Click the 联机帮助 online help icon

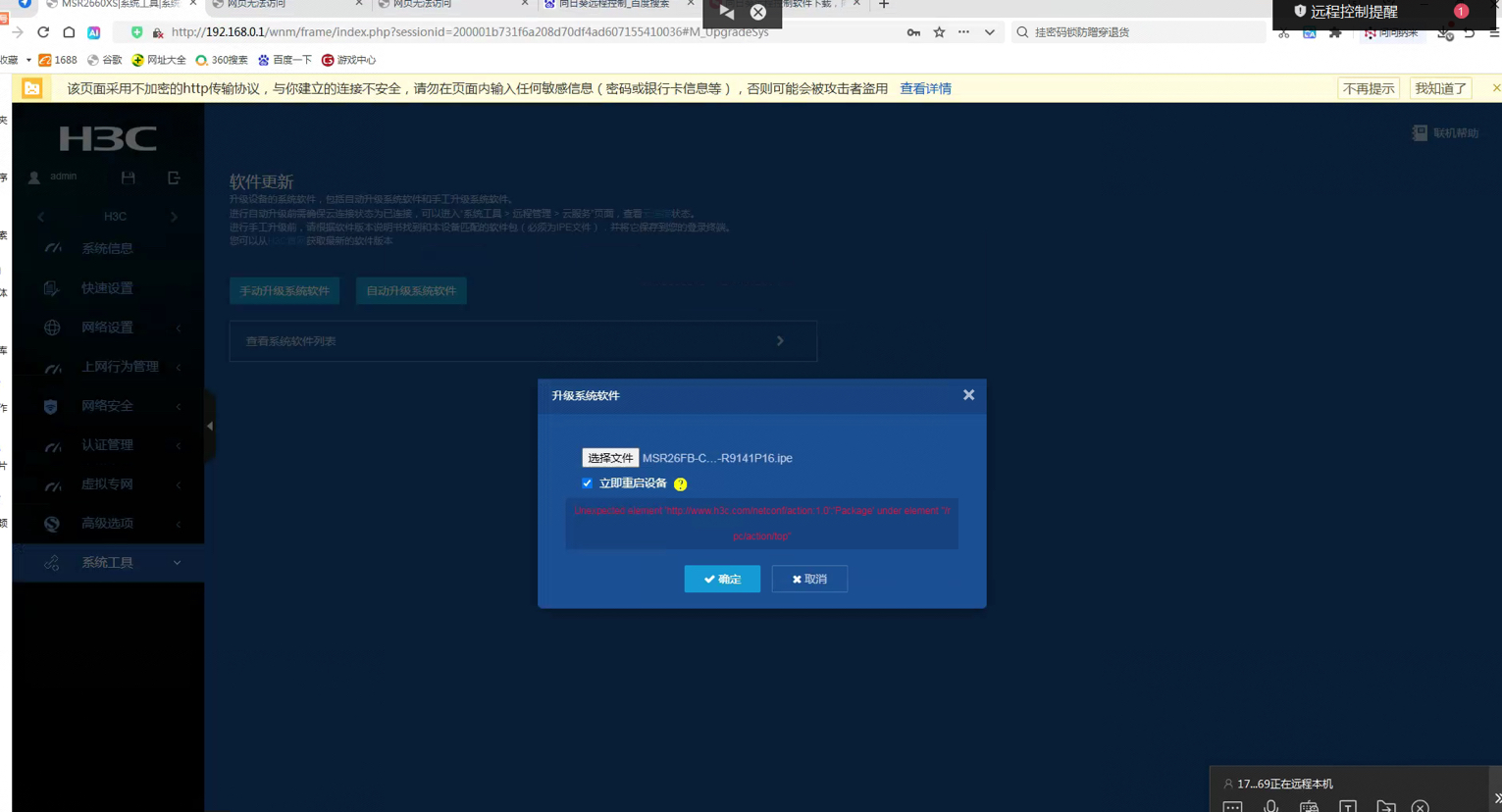pos(1419,132)
